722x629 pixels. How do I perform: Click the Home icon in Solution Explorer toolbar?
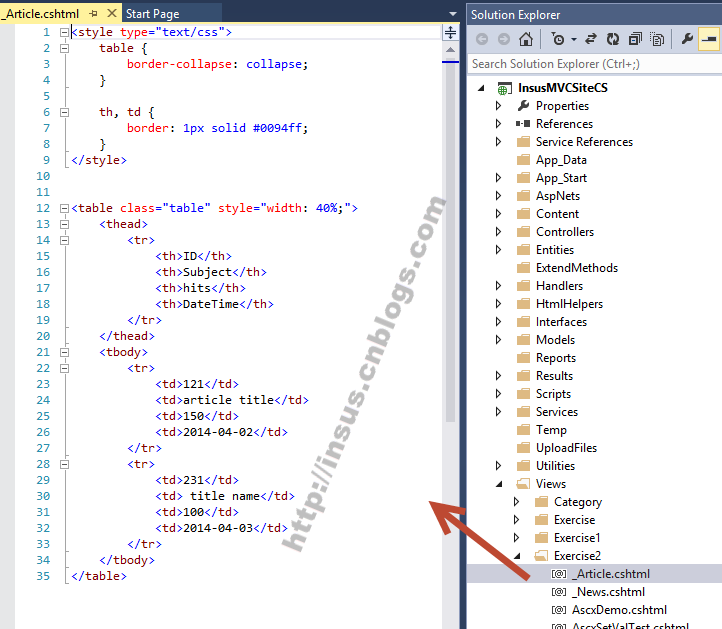tap(525, 39)
